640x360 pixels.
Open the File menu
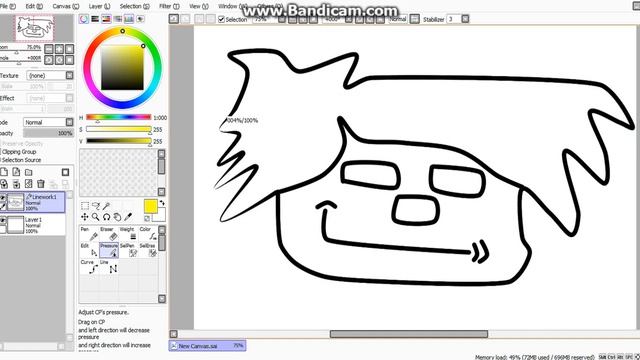8,6
